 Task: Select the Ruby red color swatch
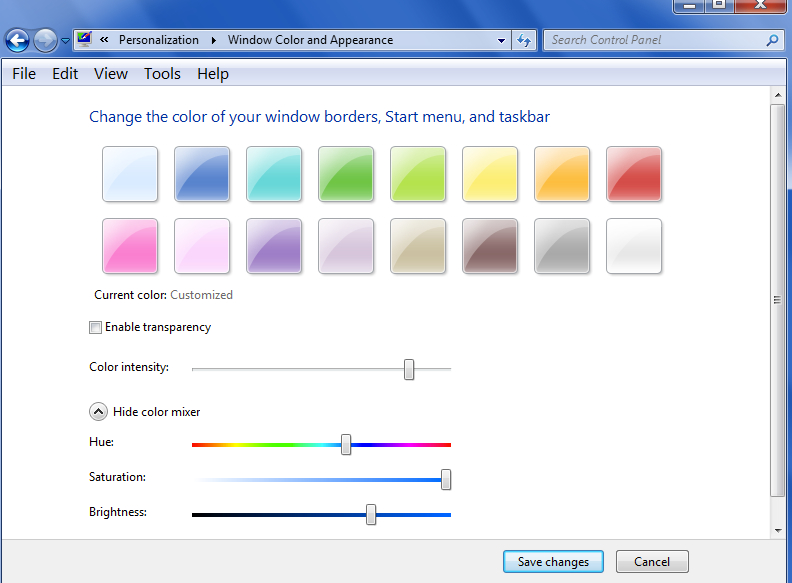click(634, 174)
